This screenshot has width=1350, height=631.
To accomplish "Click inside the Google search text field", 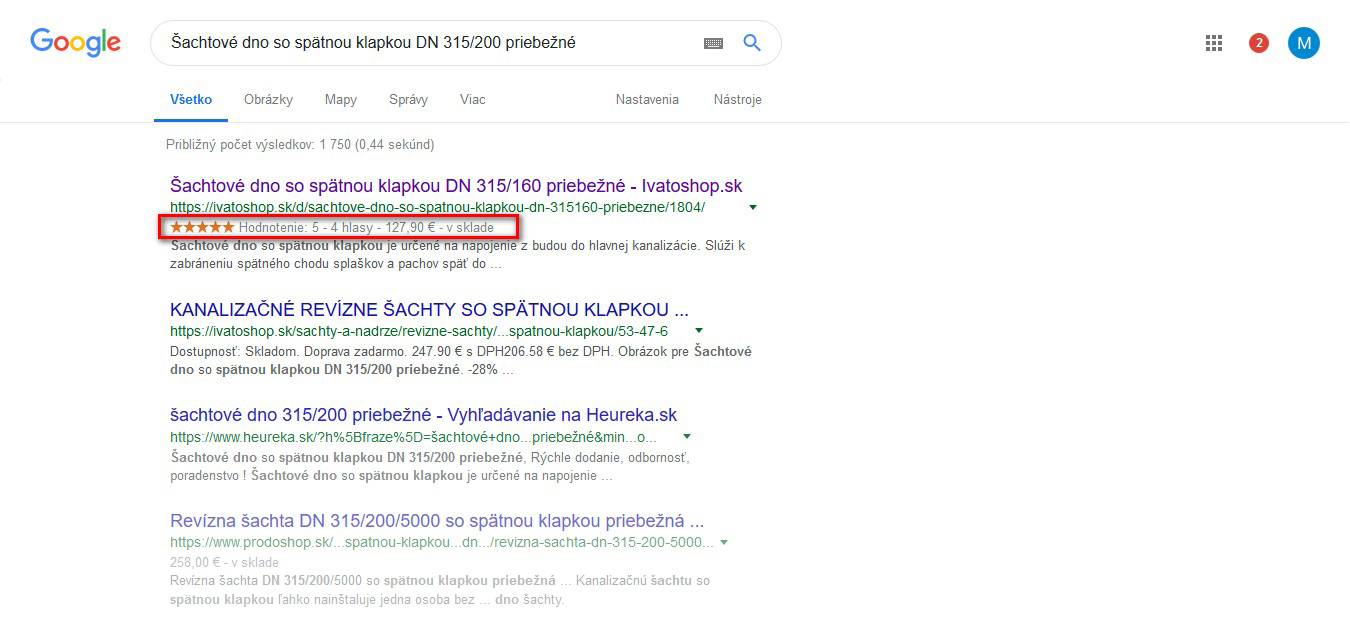I will click(430, 43).
